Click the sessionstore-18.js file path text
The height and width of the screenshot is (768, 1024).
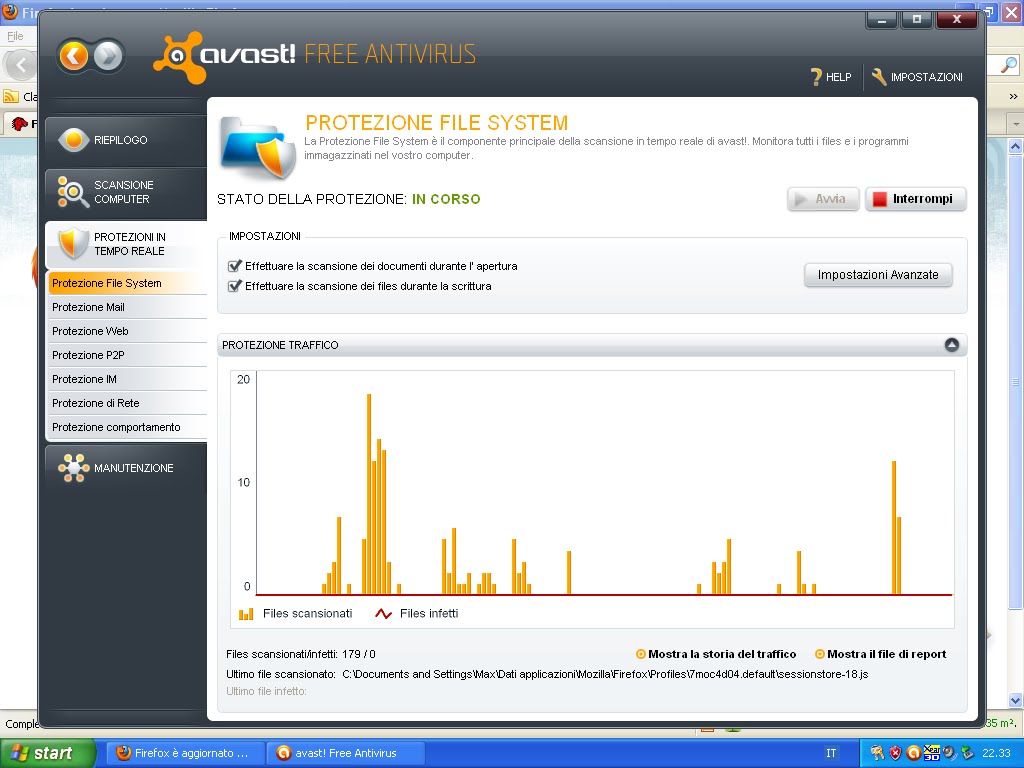[605, 674]
